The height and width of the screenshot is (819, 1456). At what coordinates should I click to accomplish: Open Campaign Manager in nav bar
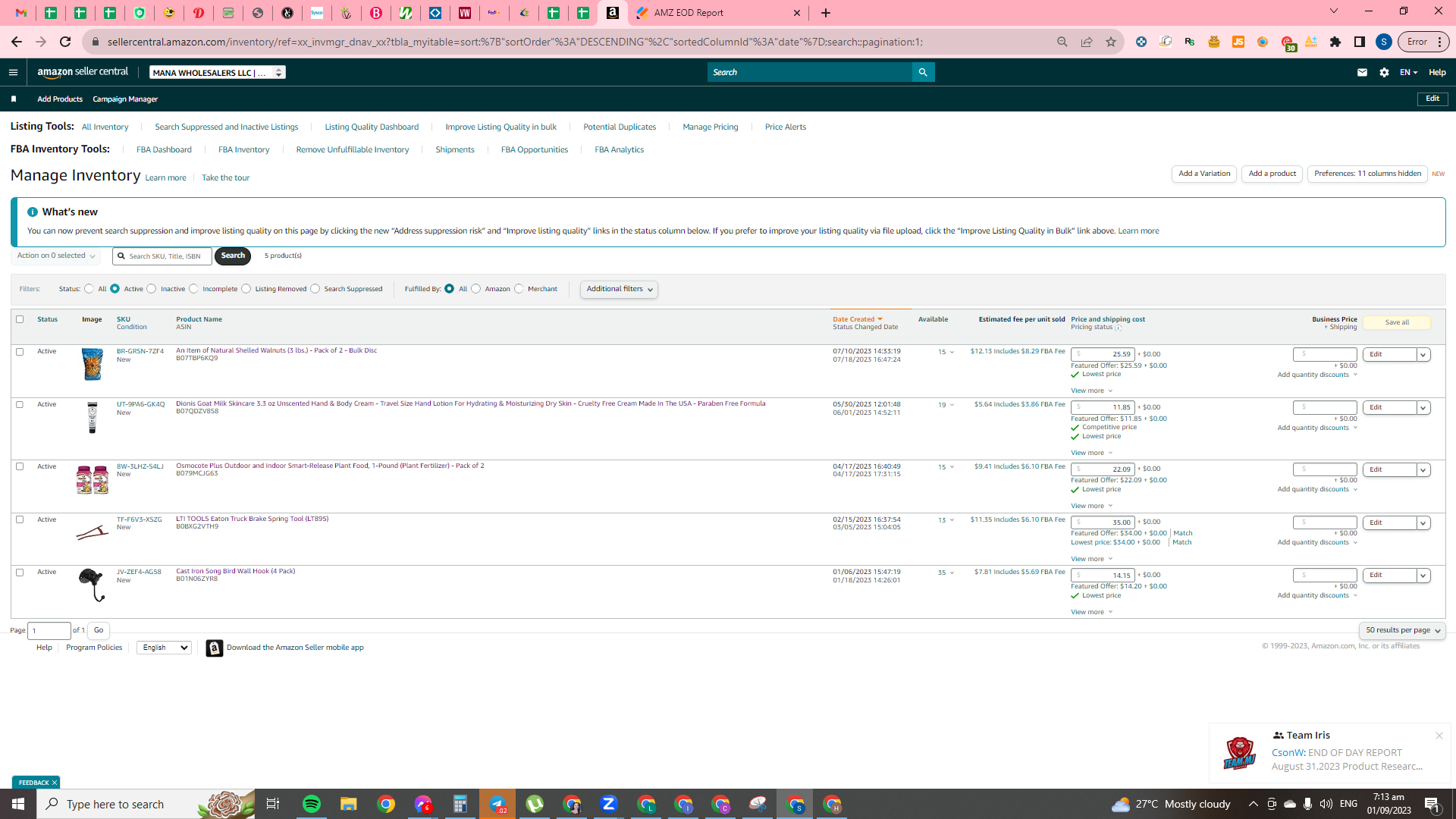[x=125, y=99]
